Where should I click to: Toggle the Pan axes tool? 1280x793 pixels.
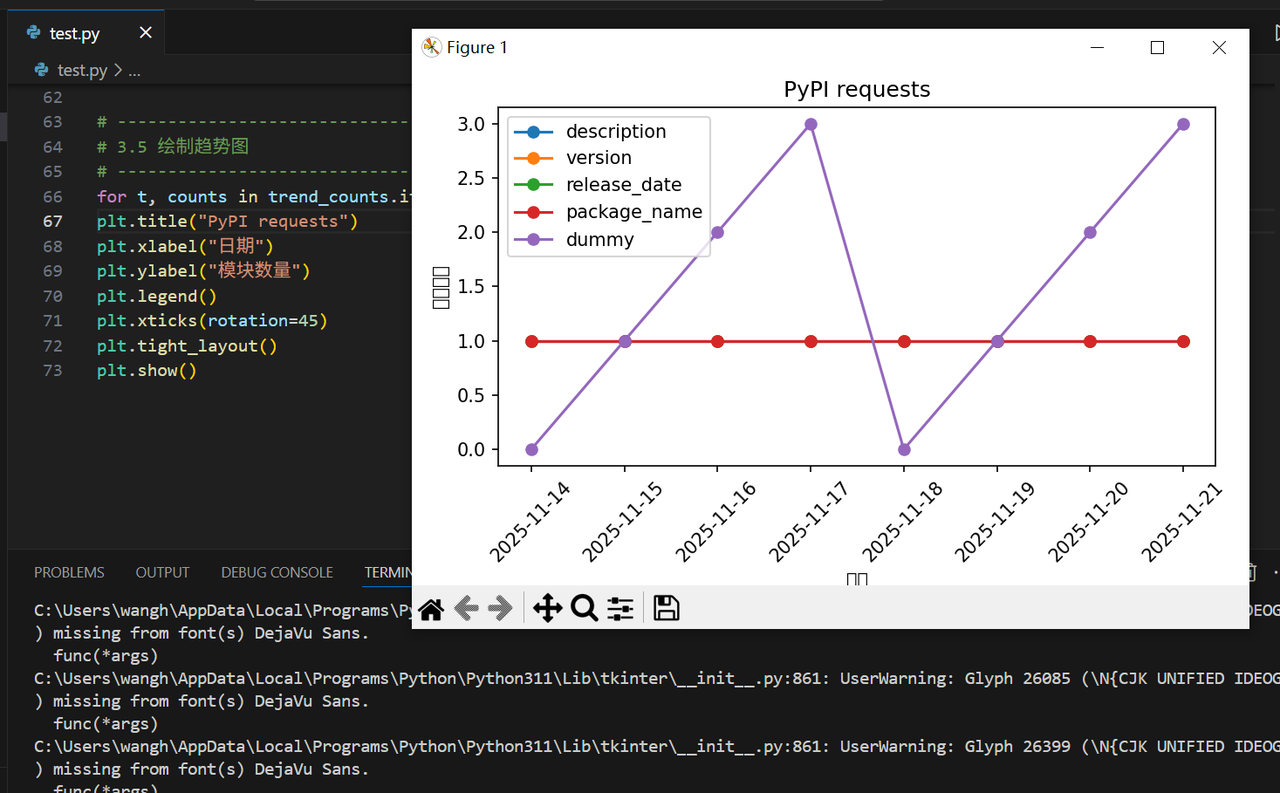point(547,608)
